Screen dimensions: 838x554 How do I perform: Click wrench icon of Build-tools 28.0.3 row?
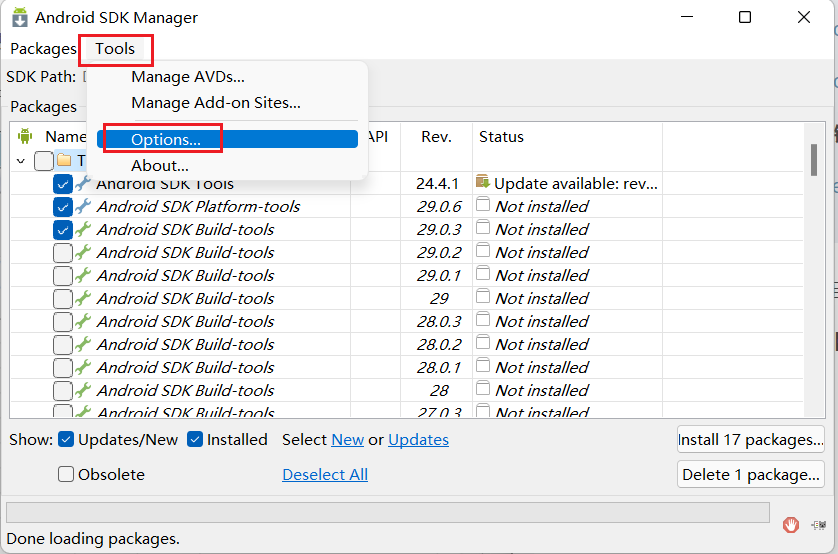tap(83, 321)
